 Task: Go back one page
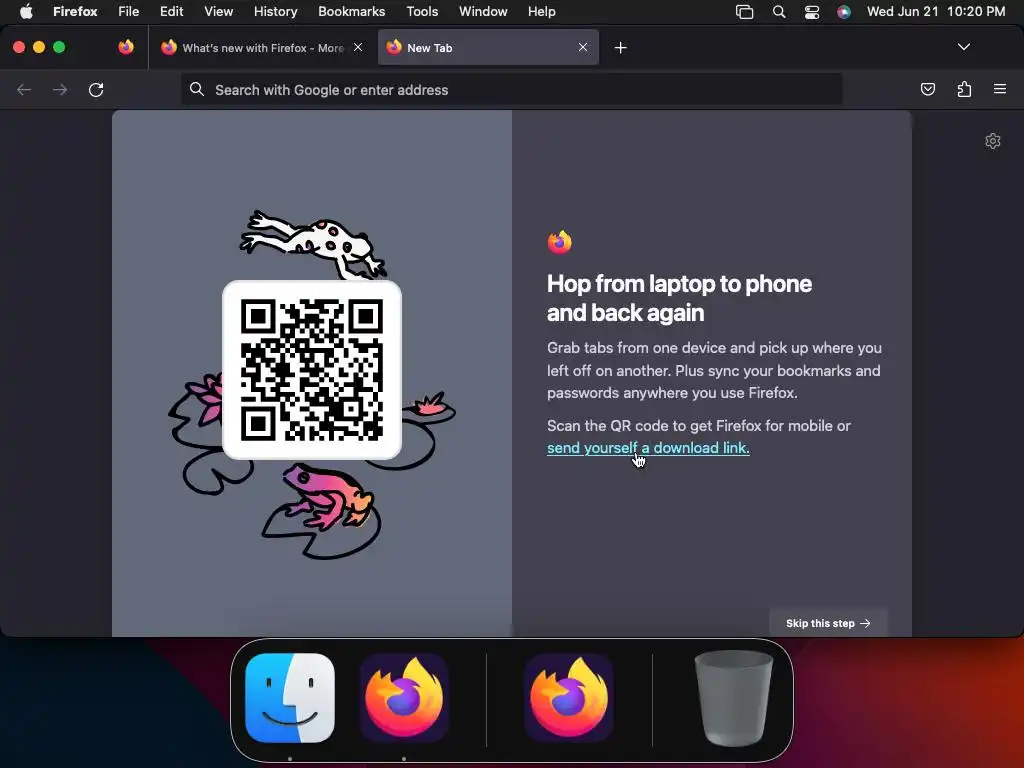[24, 89]
